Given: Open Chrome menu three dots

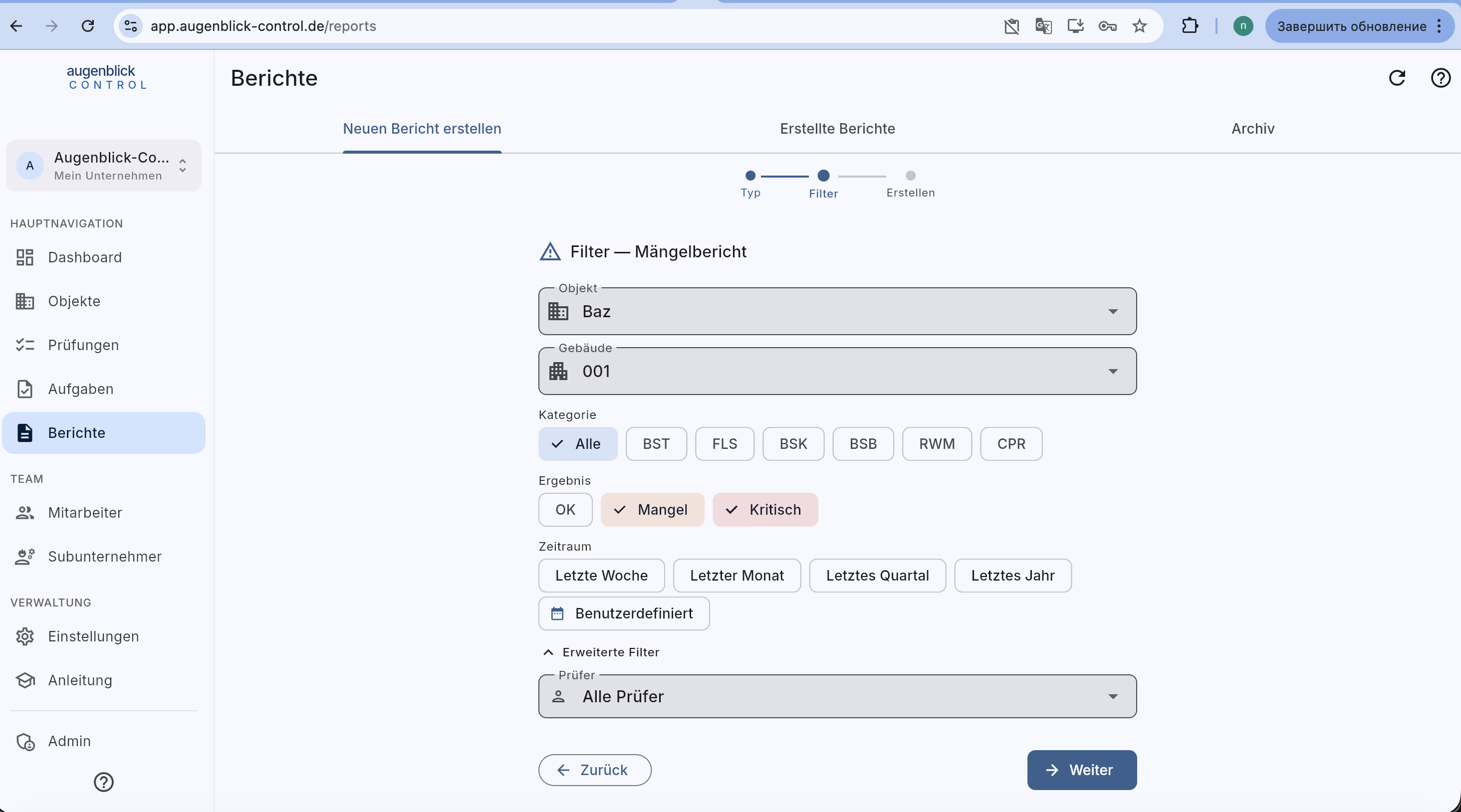Looking at the screenshot, I should coord(1439,26).
